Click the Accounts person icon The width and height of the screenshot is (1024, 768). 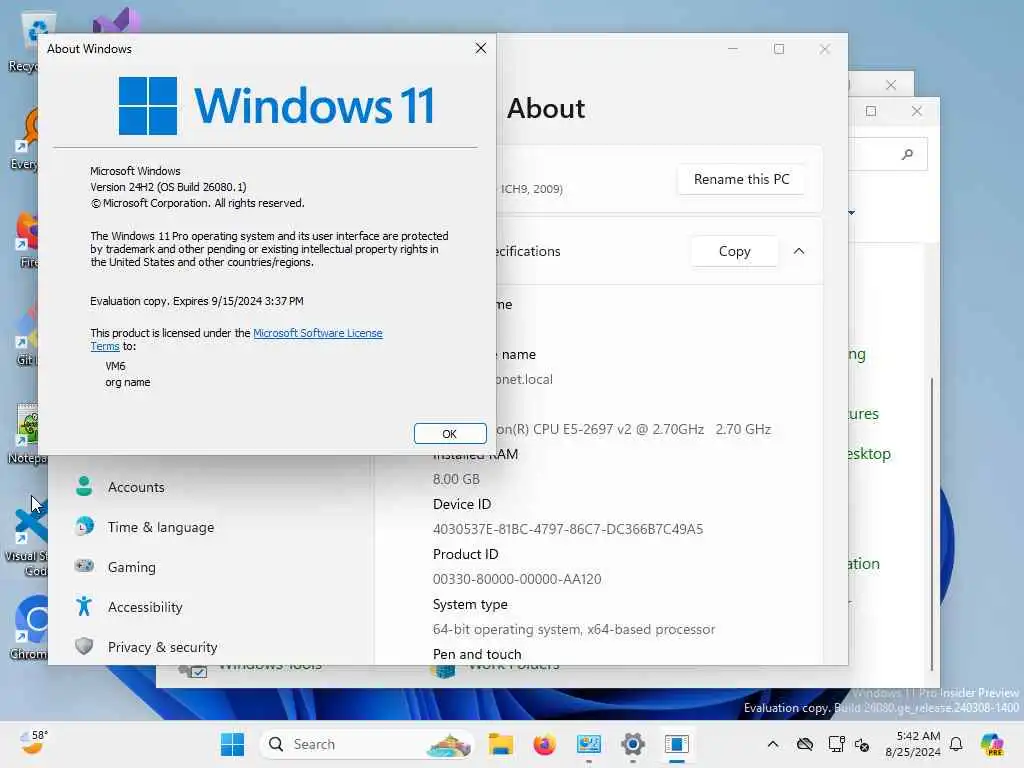tap(84, 487)
